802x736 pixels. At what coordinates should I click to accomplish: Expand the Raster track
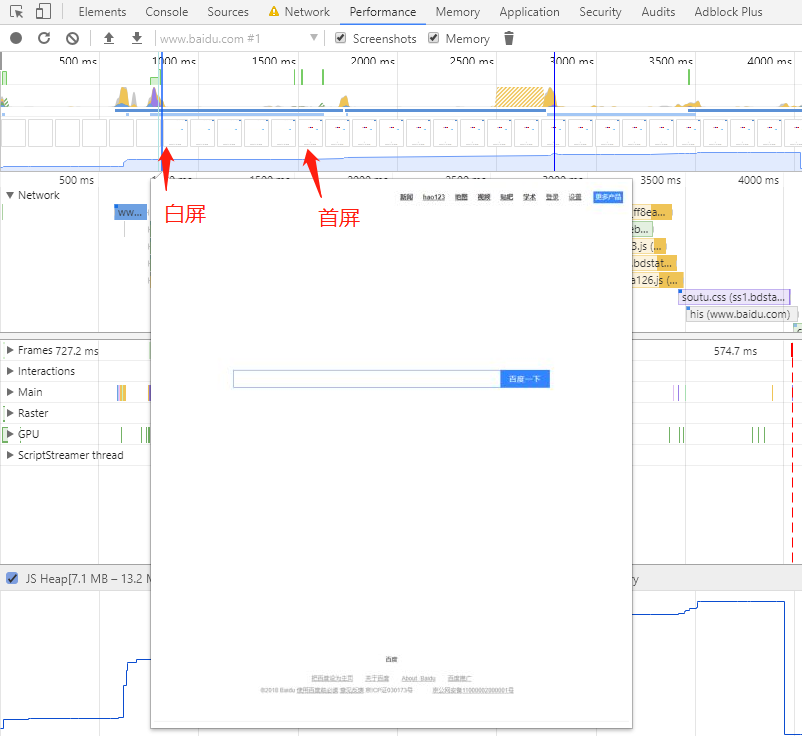[10, 413]
